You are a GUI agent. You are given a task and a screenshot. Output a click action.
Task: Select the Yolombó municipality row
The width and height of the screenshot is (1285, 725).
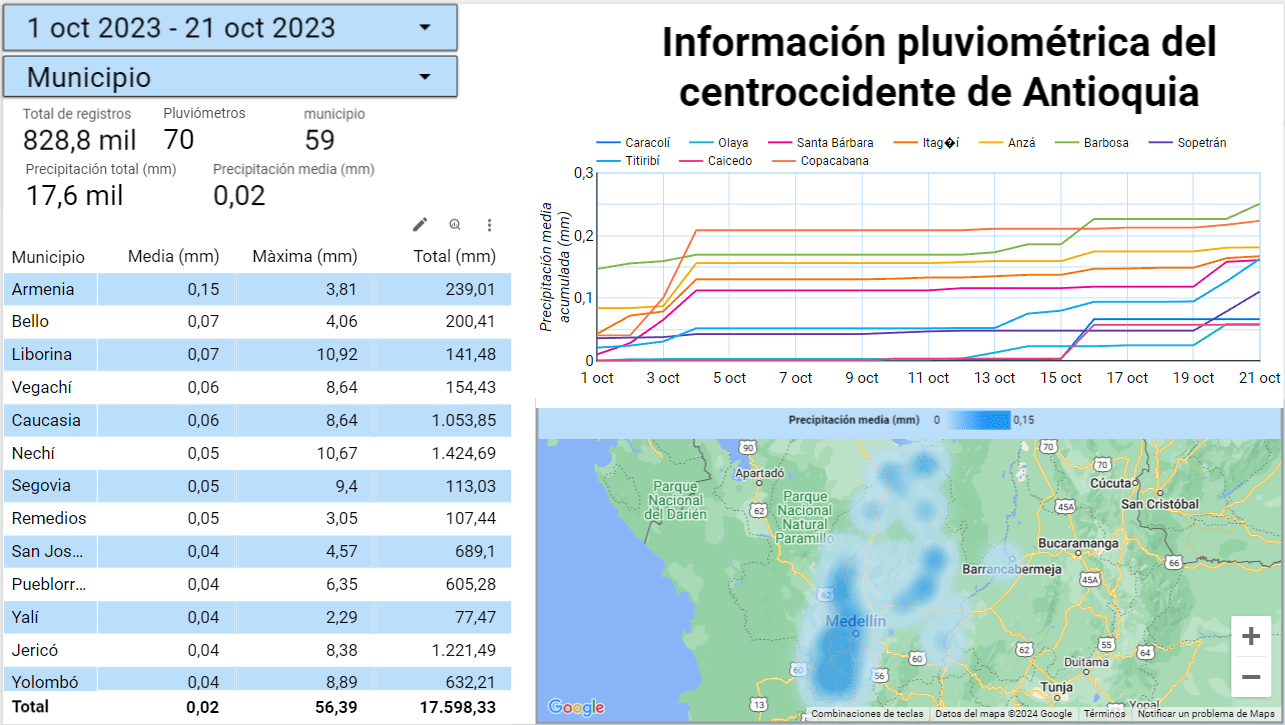point(257,680)
